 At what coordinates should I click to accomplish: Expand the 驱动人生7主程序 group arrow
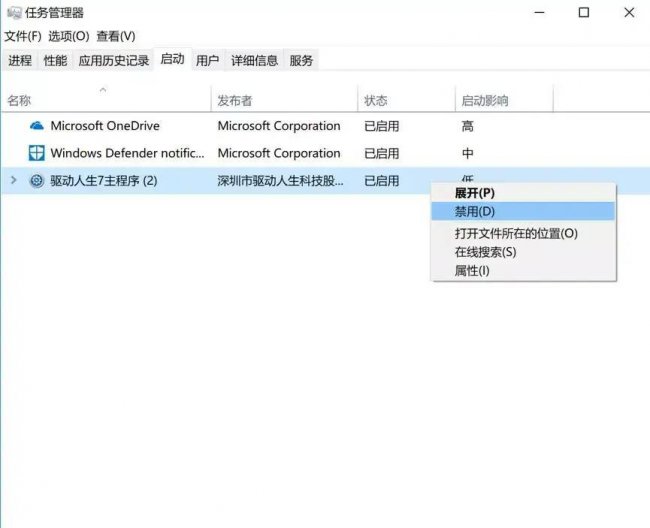pyautogui.click(x=13, y=180)
